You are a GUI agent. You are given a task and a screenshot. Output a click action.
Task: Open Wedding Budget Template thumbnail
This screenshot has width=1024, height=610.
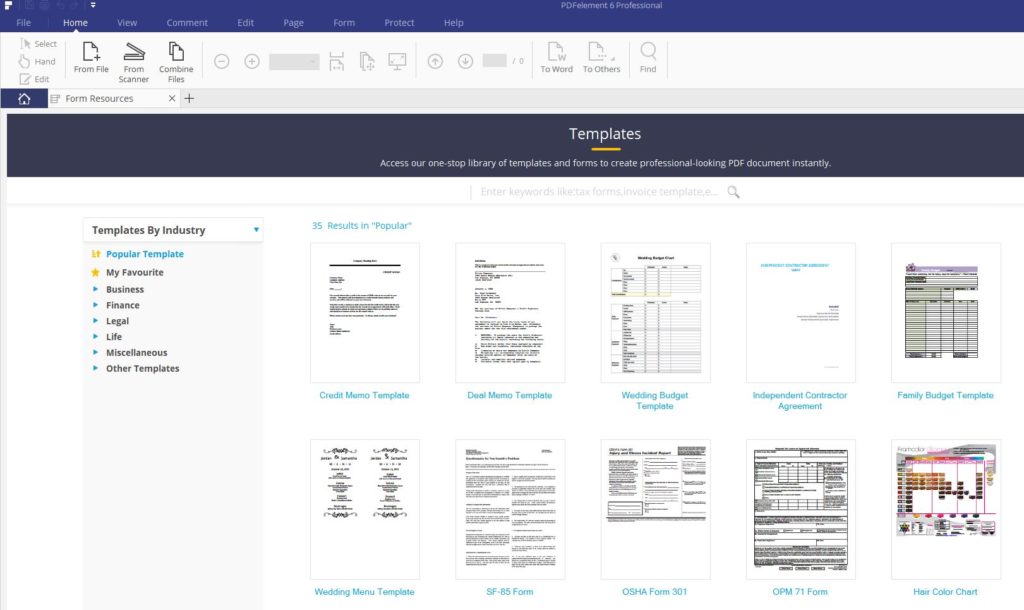655,313
